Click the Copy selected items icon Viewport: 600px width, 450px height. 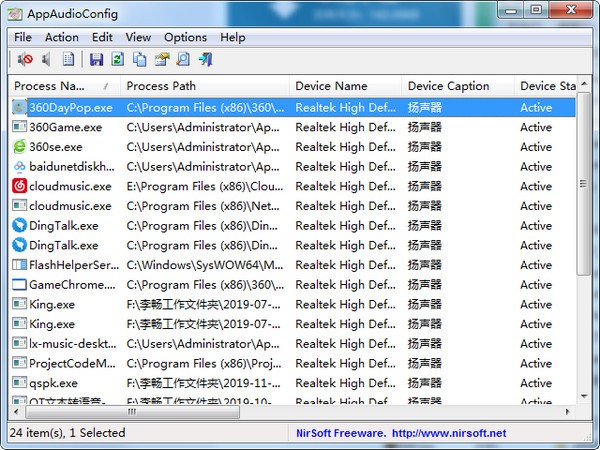(139, 60)
